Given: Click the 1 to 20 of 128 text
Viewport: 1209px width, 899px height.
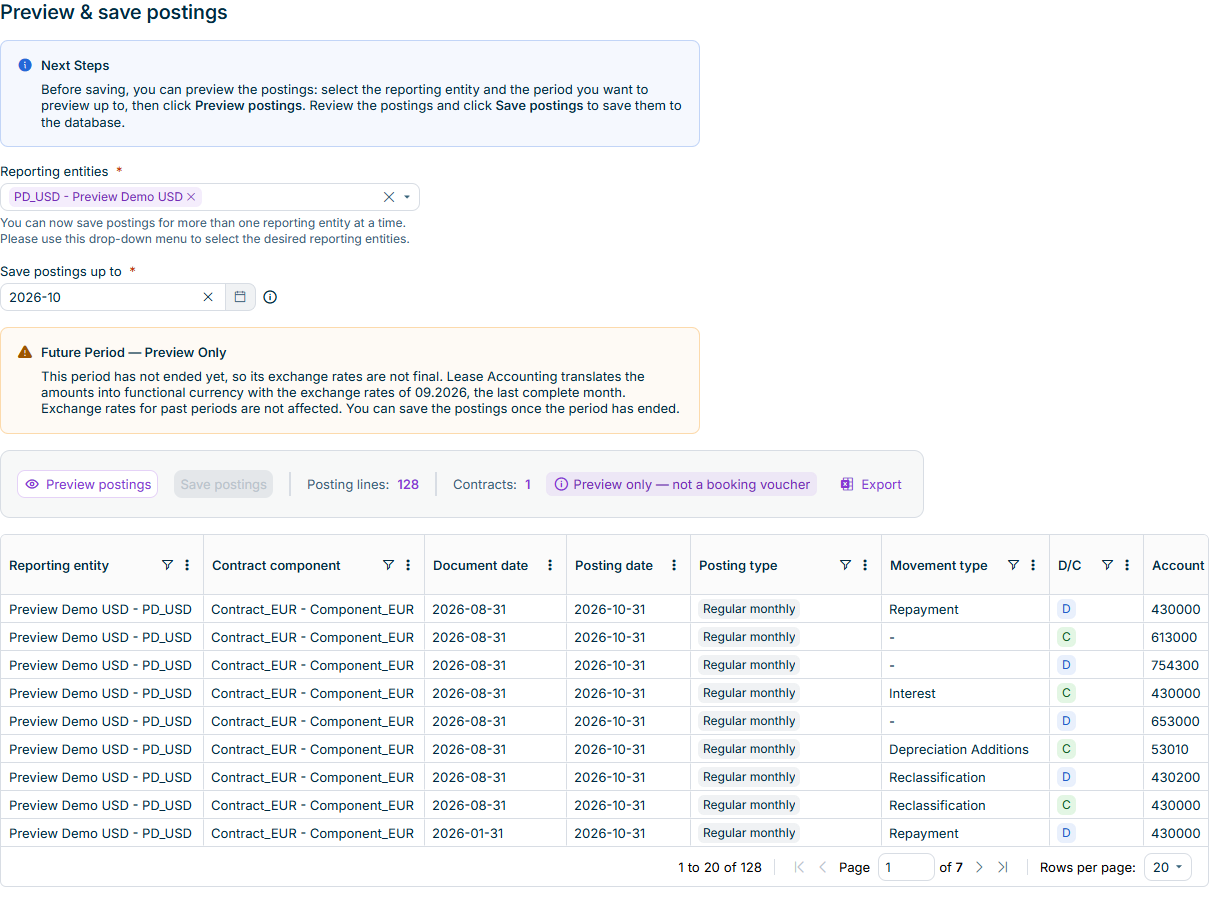Looking at the screenshot, I should coord(720,867).
